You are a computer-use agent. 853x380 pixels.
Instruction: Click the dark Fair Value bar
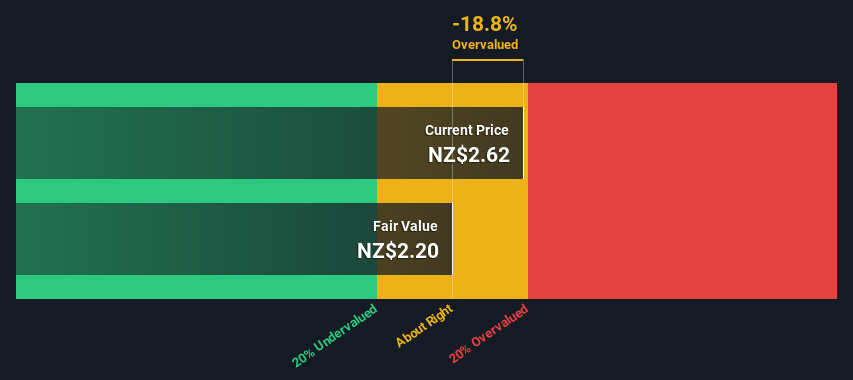(x=234, y=239)
